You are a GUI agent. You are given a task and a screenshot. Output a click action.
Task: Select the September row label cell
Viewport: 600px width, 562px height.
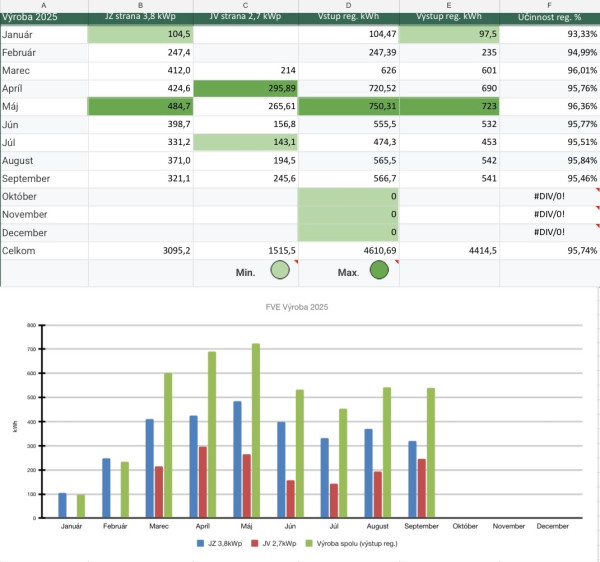tap(44, 178)
